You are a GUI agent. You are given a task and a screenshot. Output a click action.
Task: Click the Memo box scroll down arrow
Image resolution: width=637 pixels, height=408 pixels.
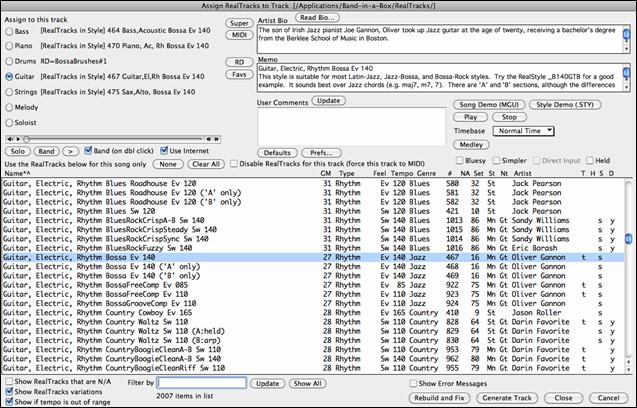627,88
